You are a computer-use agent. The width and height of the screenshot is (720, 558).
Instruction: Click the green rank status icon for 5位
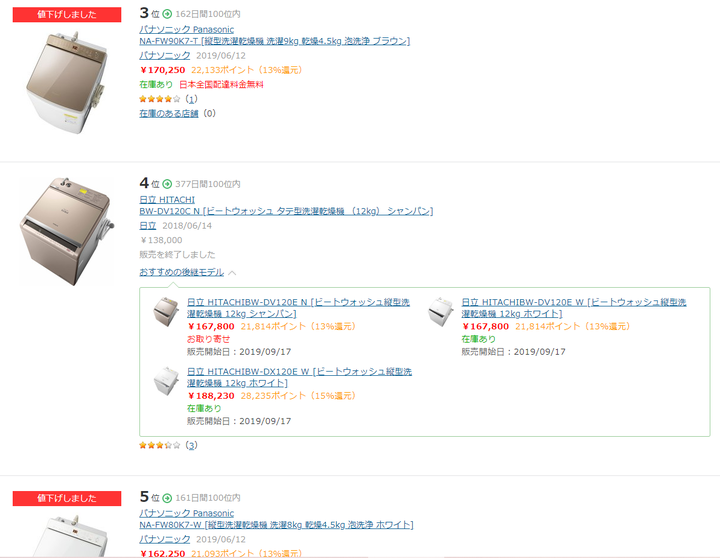coord(167,498)
